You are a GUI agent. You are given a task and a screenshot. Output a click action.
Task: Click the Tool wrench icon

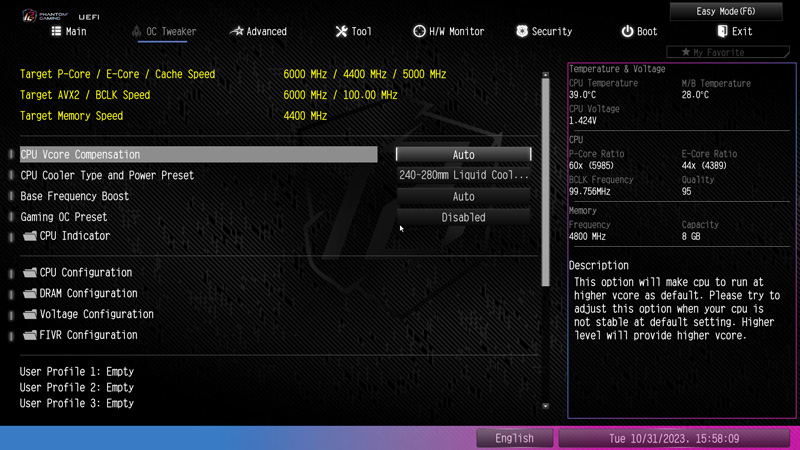[x=341, y=31]
